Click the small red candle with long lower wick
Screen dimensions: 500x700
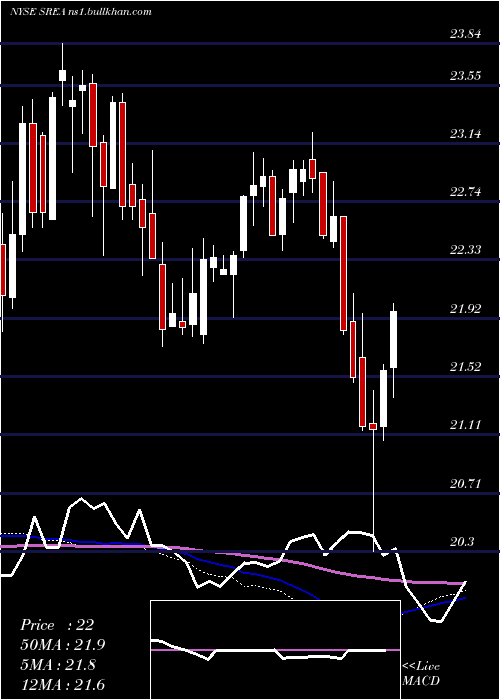click(x=373, y=426)
